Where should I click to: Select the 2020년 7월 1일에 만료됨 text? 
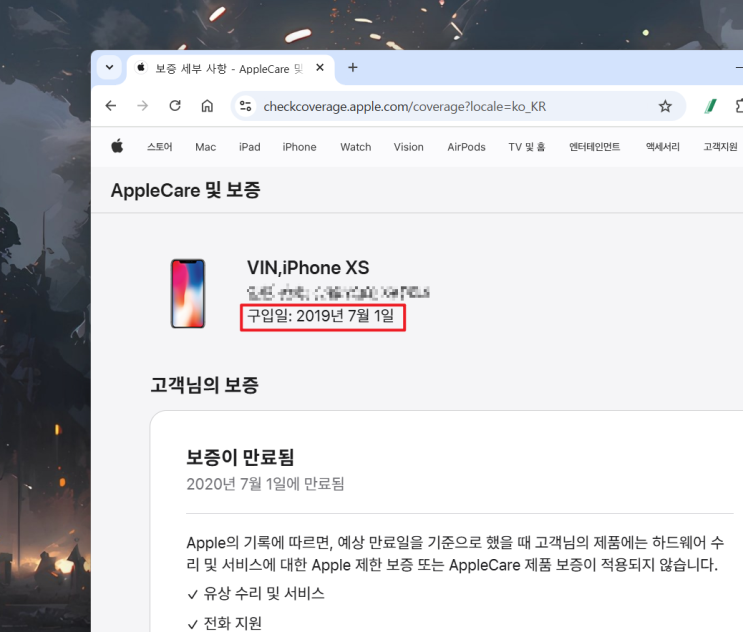(265, 484)
